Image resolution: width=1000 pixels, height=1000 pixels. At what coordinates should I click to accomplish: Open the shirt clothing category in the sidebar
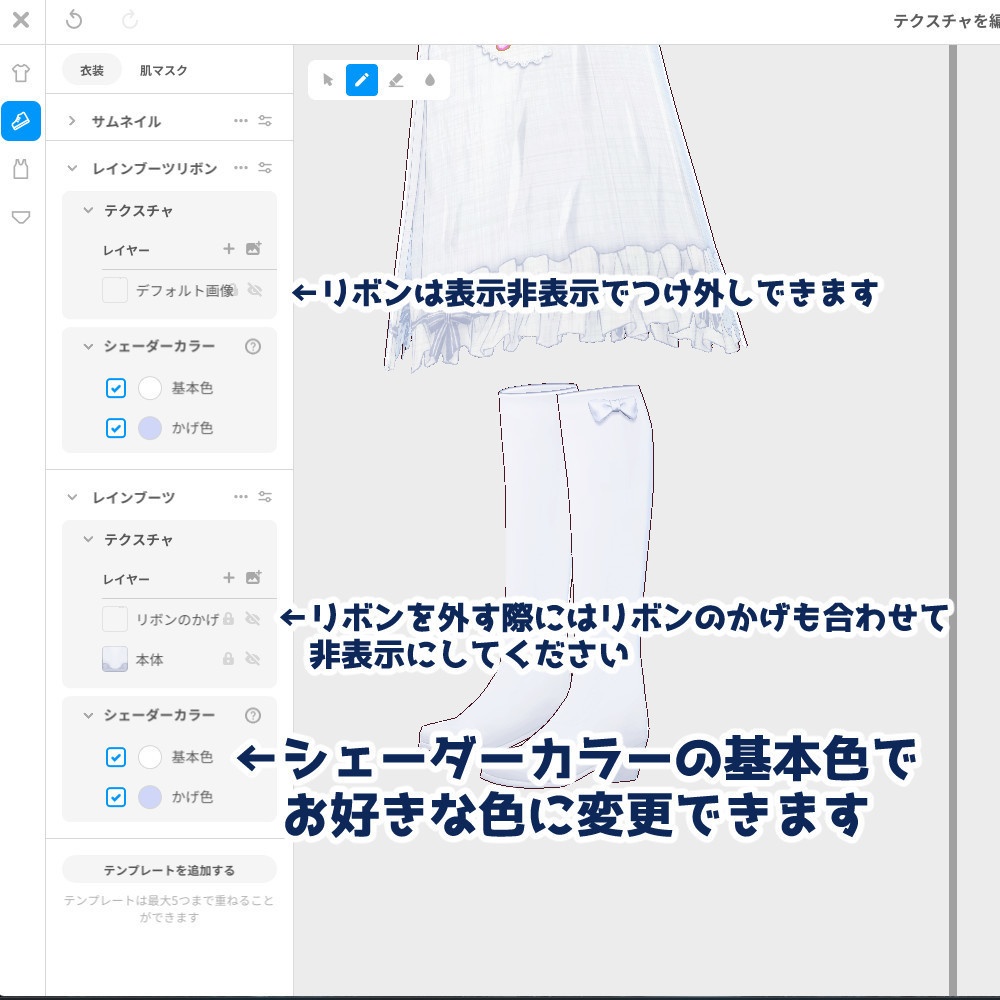(x=20, y=71)
